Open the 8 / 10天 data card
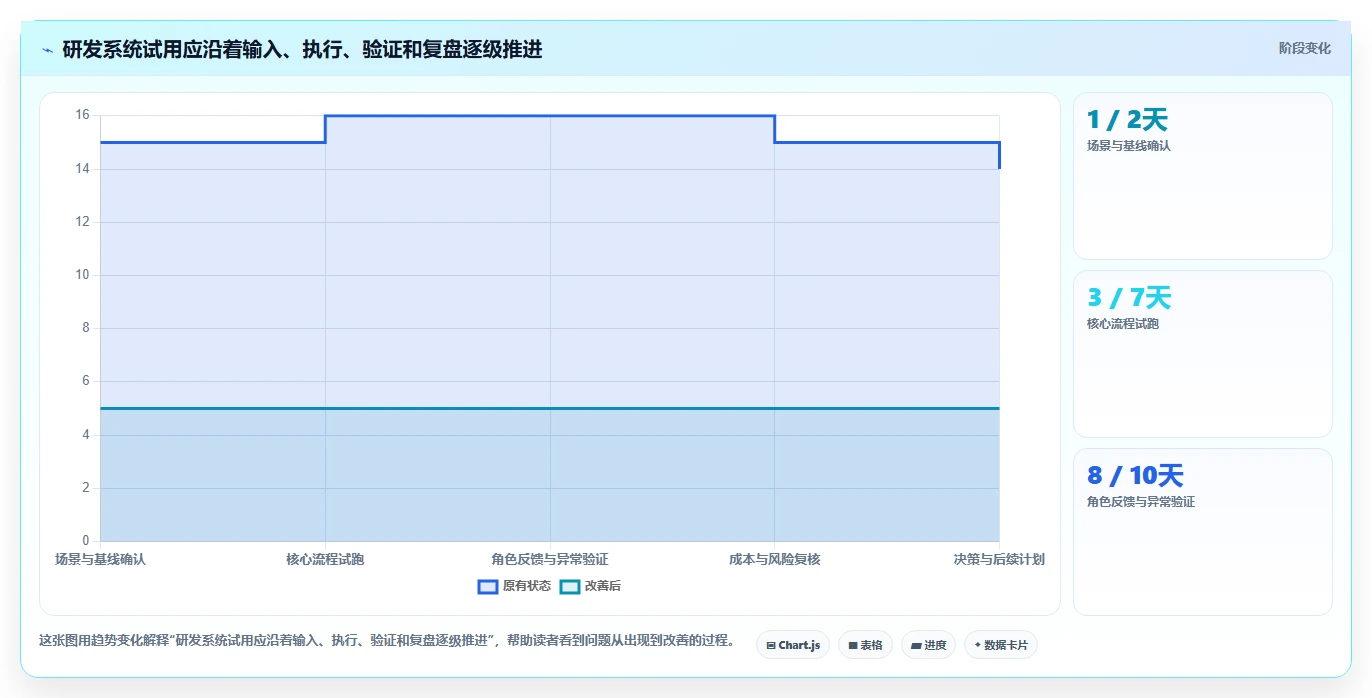The image size is (1372, 698). click(x=1202, y=532)
